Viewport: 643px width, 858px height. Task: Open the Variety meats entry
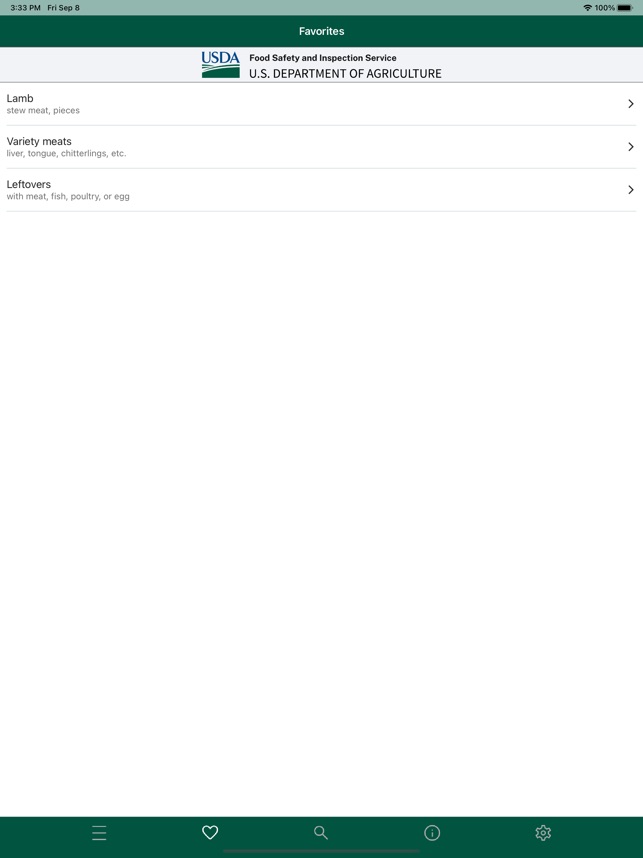coord(300,146)
